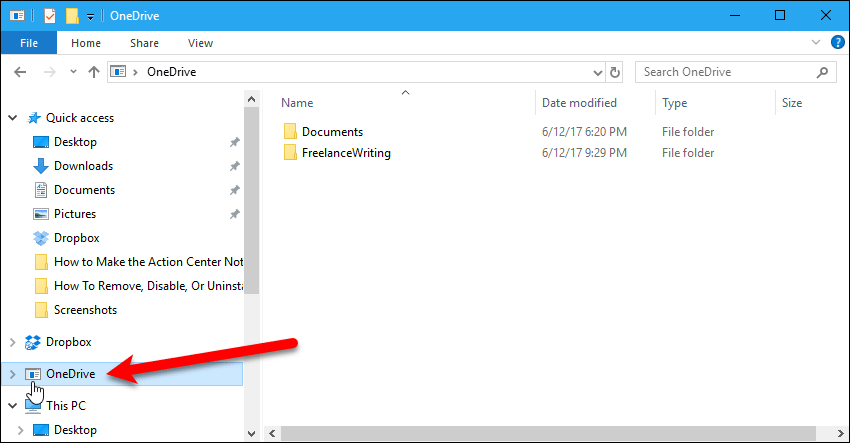Click the horizontal scrollbar in file list
Viewport: 850px width, 443px height.
pyautogui.click(x=549, y=433)
